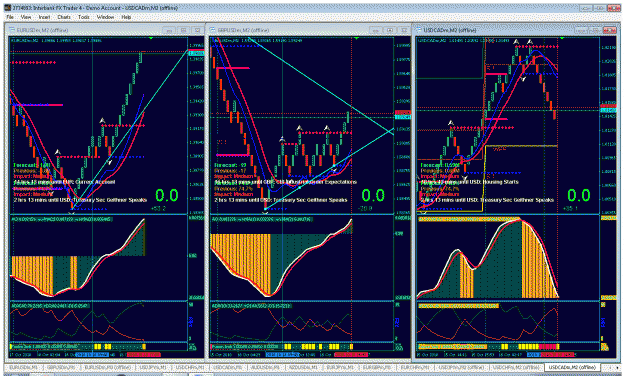Select the EURUSDm,M2 (offline) bottom tab
The height and width of the screenshot is (376, 625).
108,367
